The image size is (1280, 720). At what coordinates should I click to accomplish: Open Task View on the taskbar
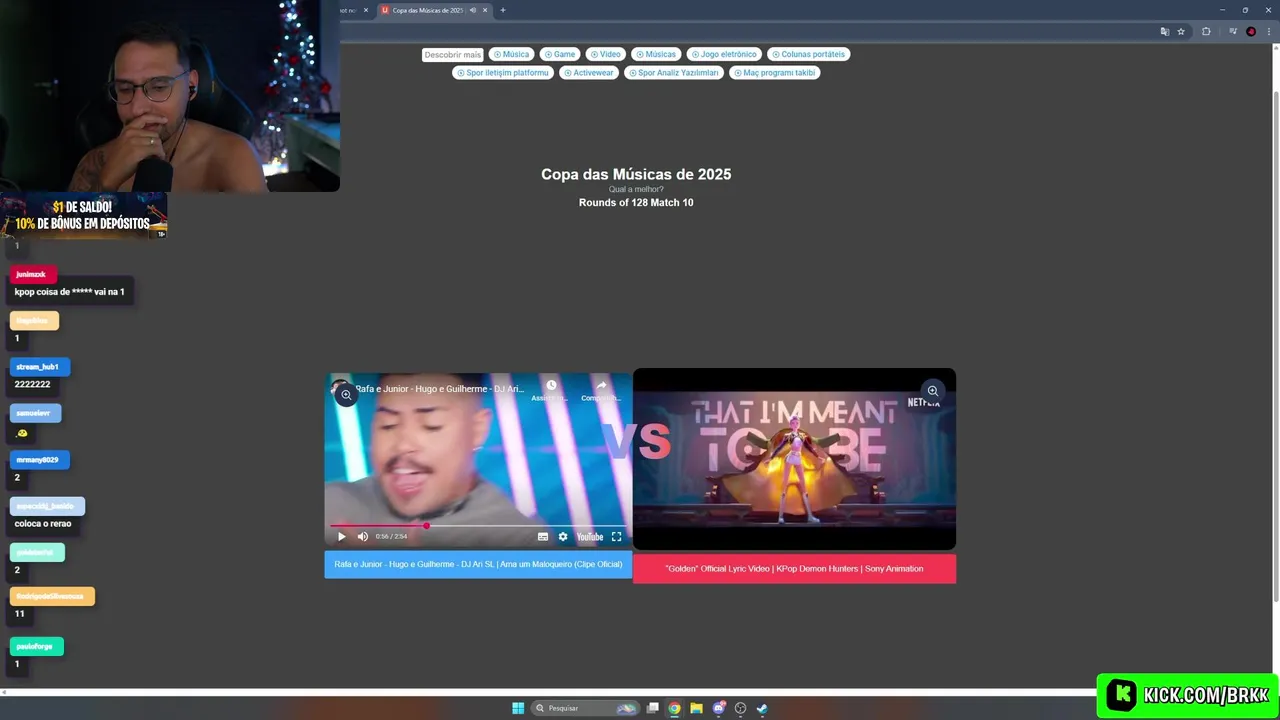pyautogui.click(x=653, y=708)
